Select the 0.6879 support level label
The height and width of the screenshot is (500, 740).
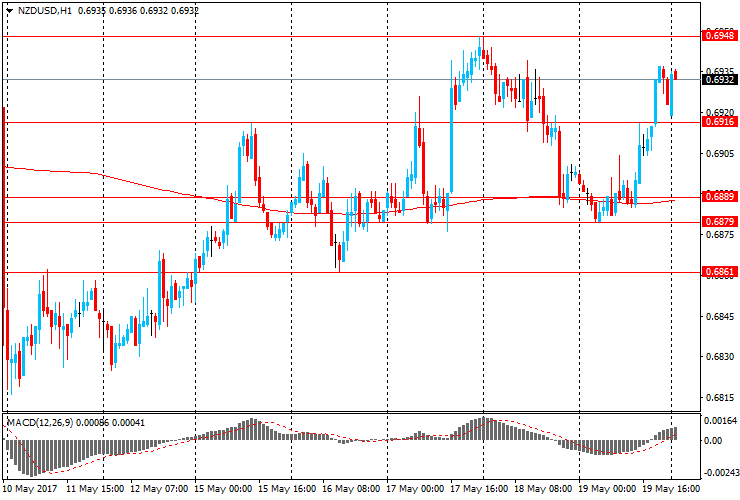pos(720,222)
